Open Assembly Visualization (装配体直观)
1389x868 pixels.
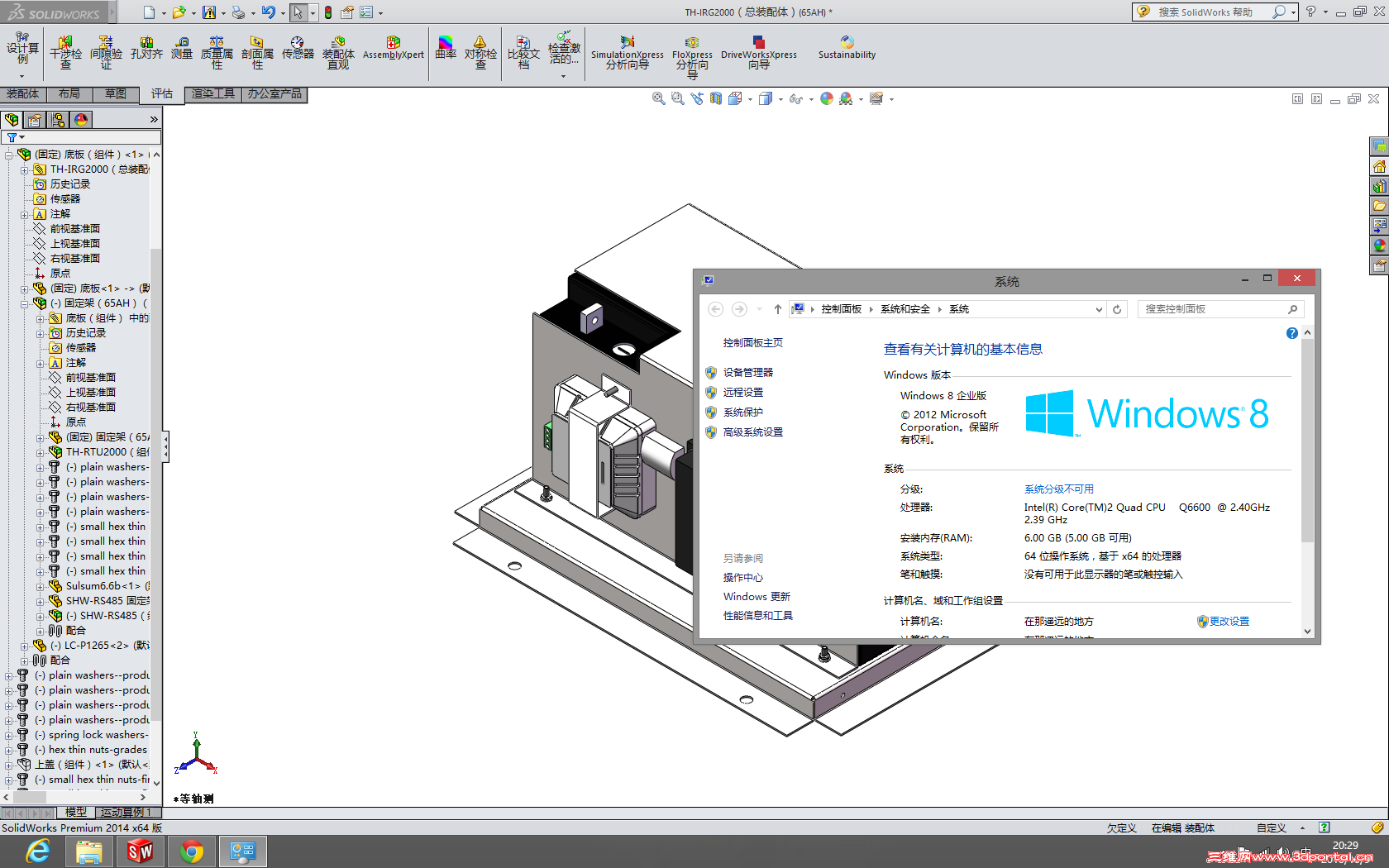[x=338, y=53]
